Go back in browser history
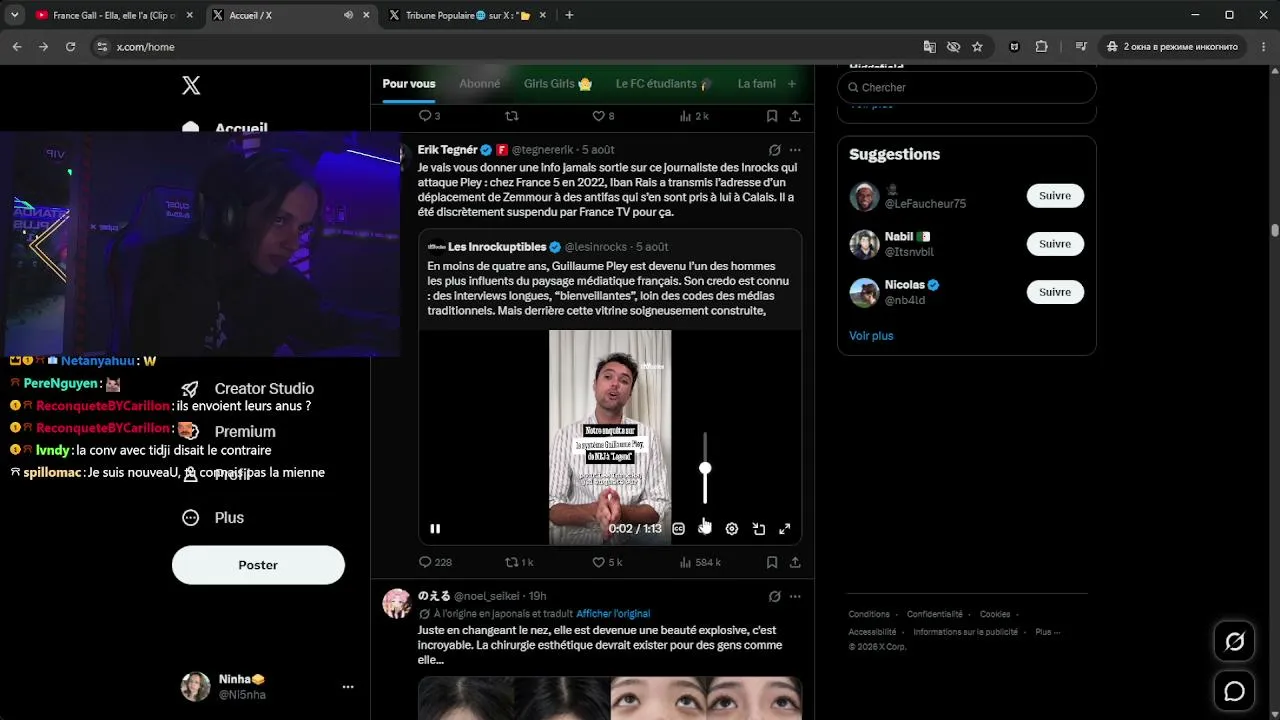The image size is (1280, 720). point(17,47)
